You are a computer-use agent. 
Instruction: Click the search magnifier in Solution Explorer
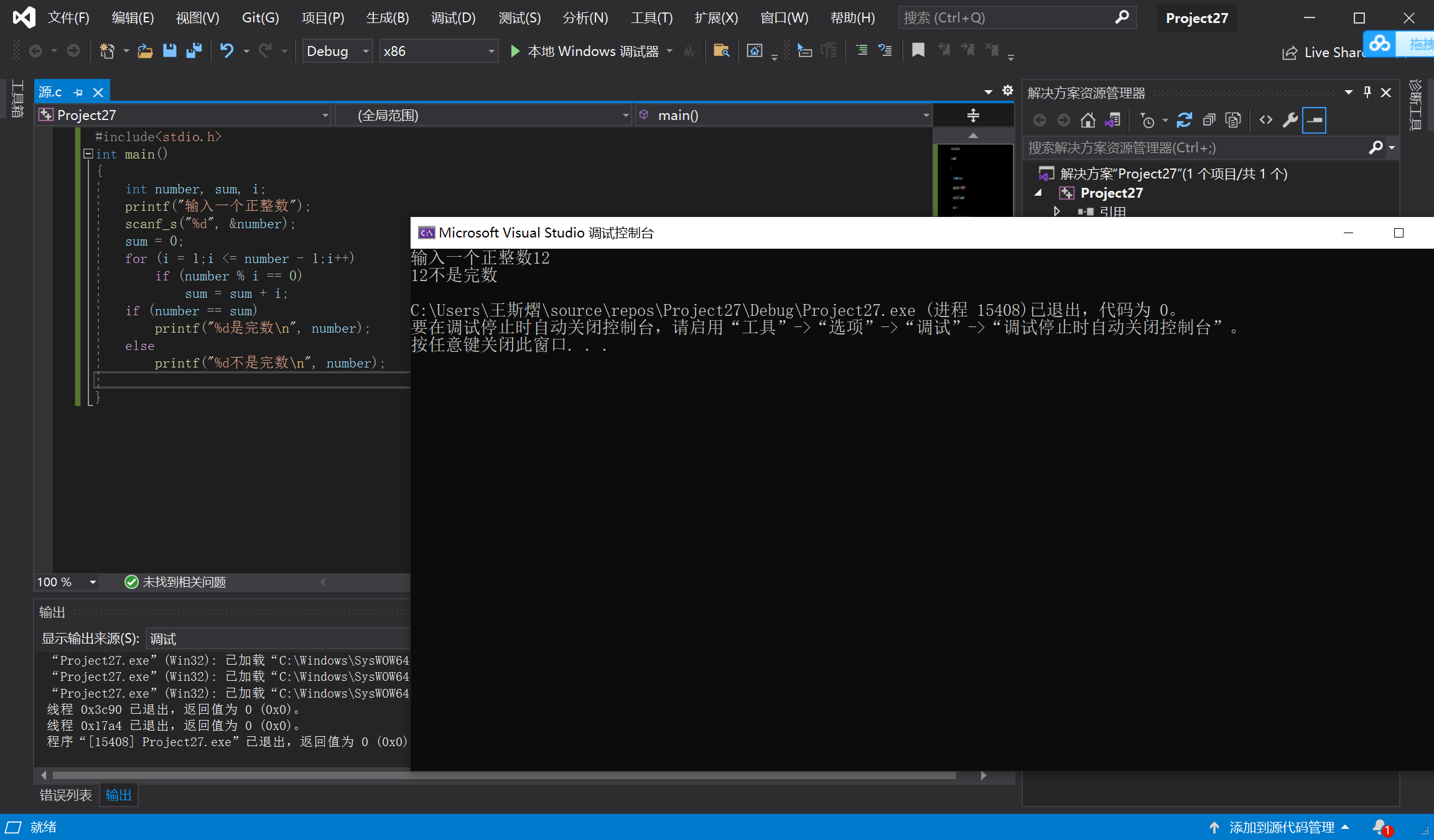tap(1376, 147)
